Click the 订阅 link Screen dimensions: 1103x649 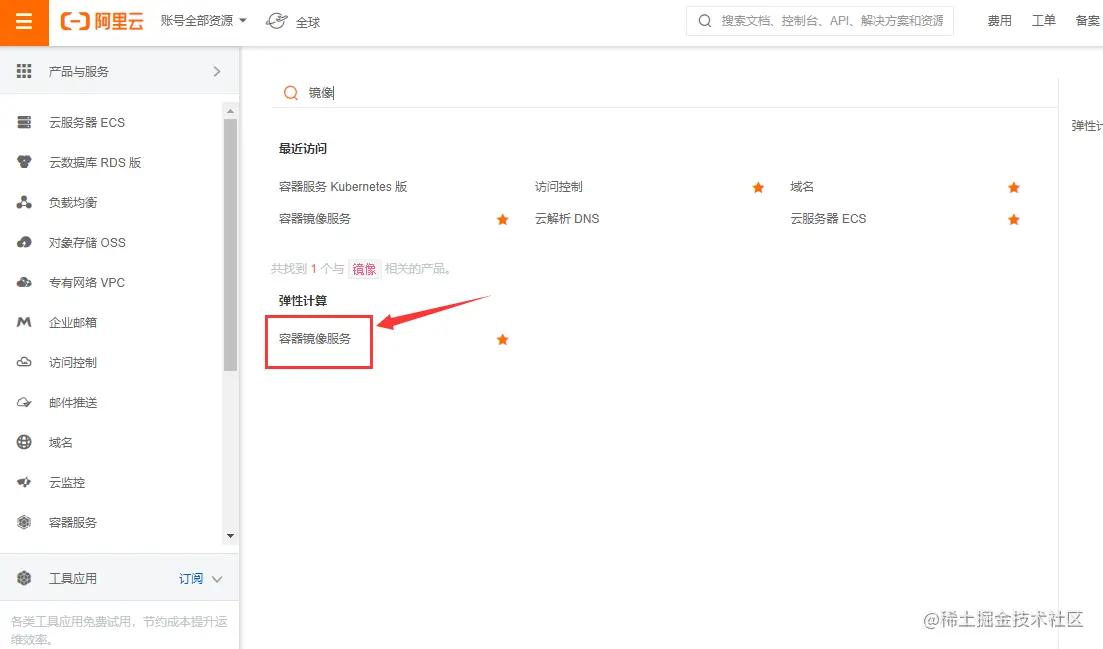[x=191, y=579]
